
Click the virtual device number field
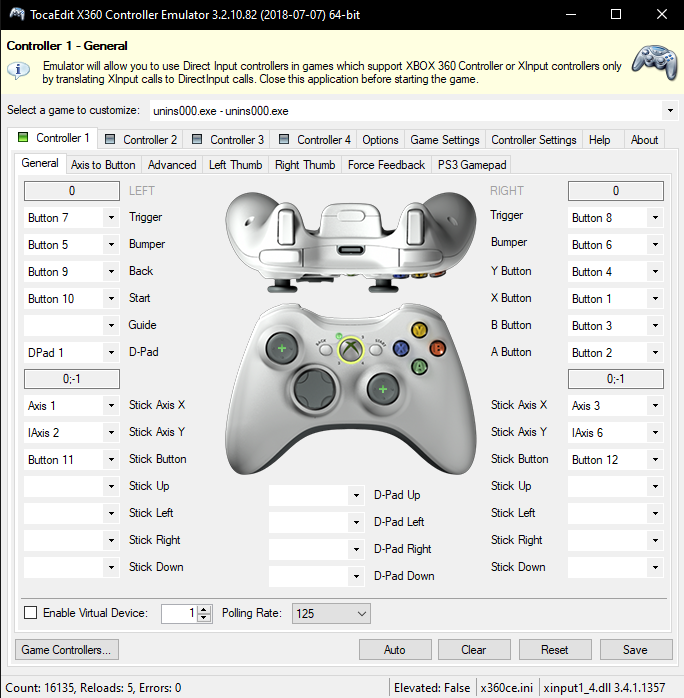coord(178,613)
